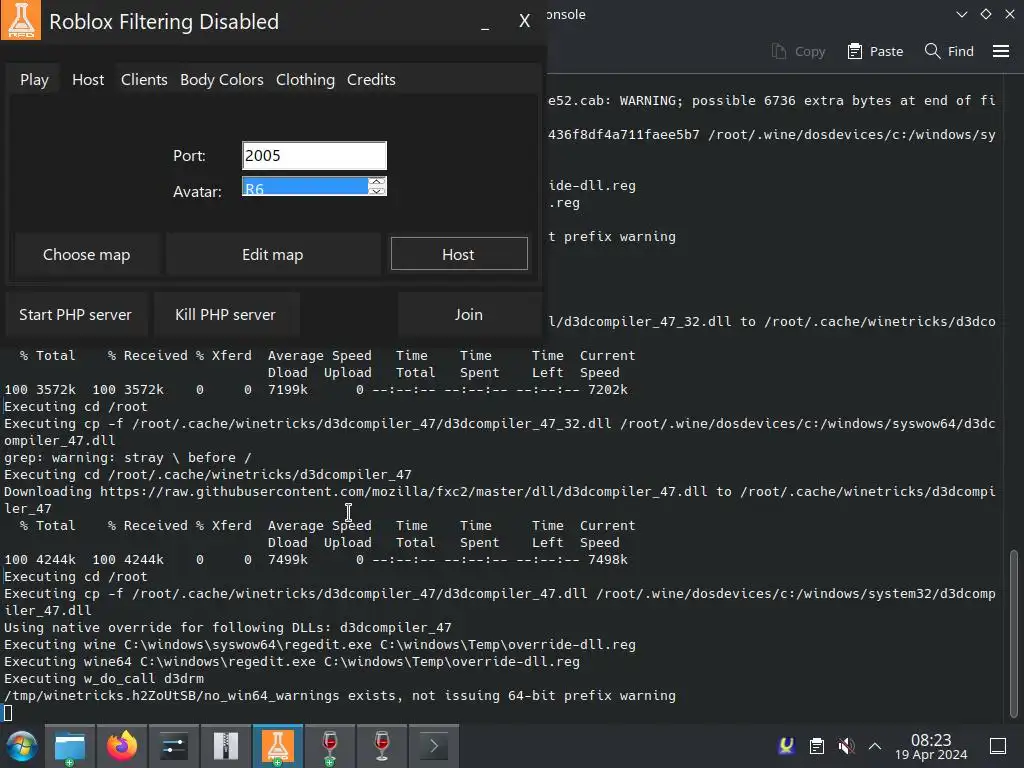
Task: Switch to the orange flask taskbar app
Action: tap(278, 746)
